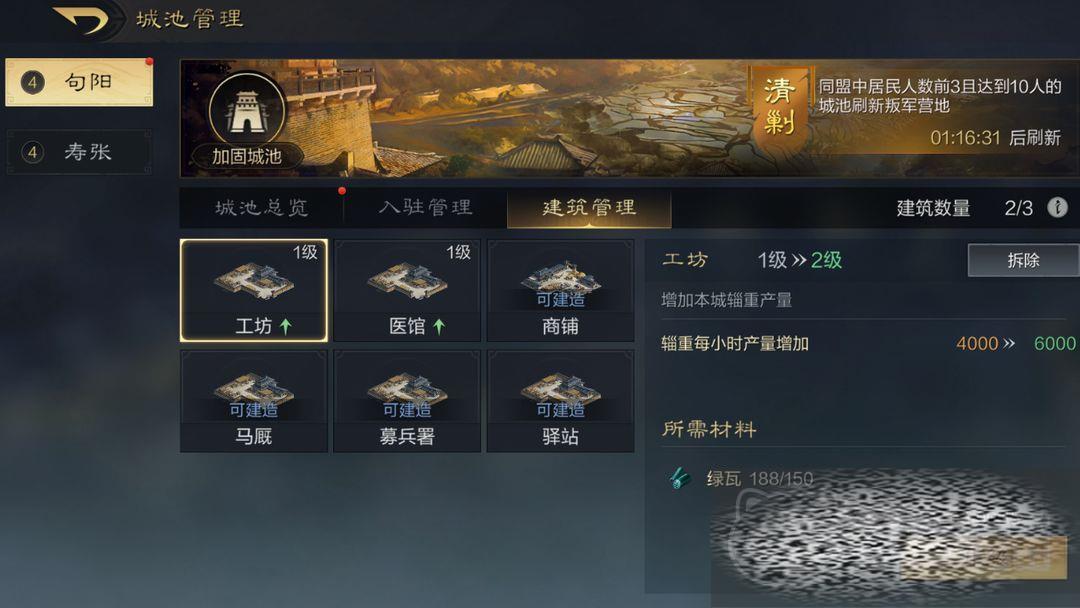Click the 拆除 demolish button
The height and width of the screenshot is (608, 1080).
(1023, 260)
